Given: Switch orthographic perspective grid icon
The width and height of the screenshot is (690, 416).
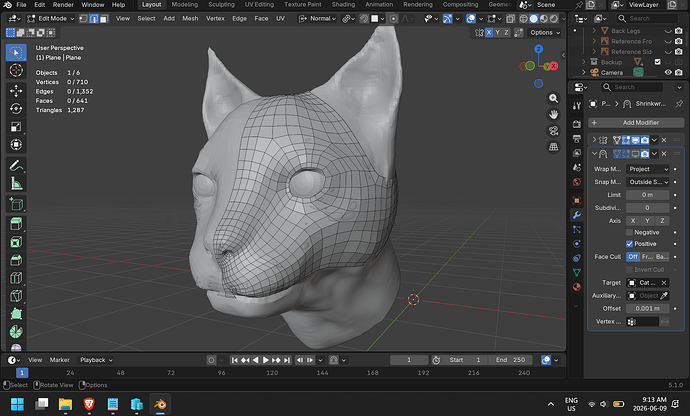Looking at the screenshot, I should (554, 147).
